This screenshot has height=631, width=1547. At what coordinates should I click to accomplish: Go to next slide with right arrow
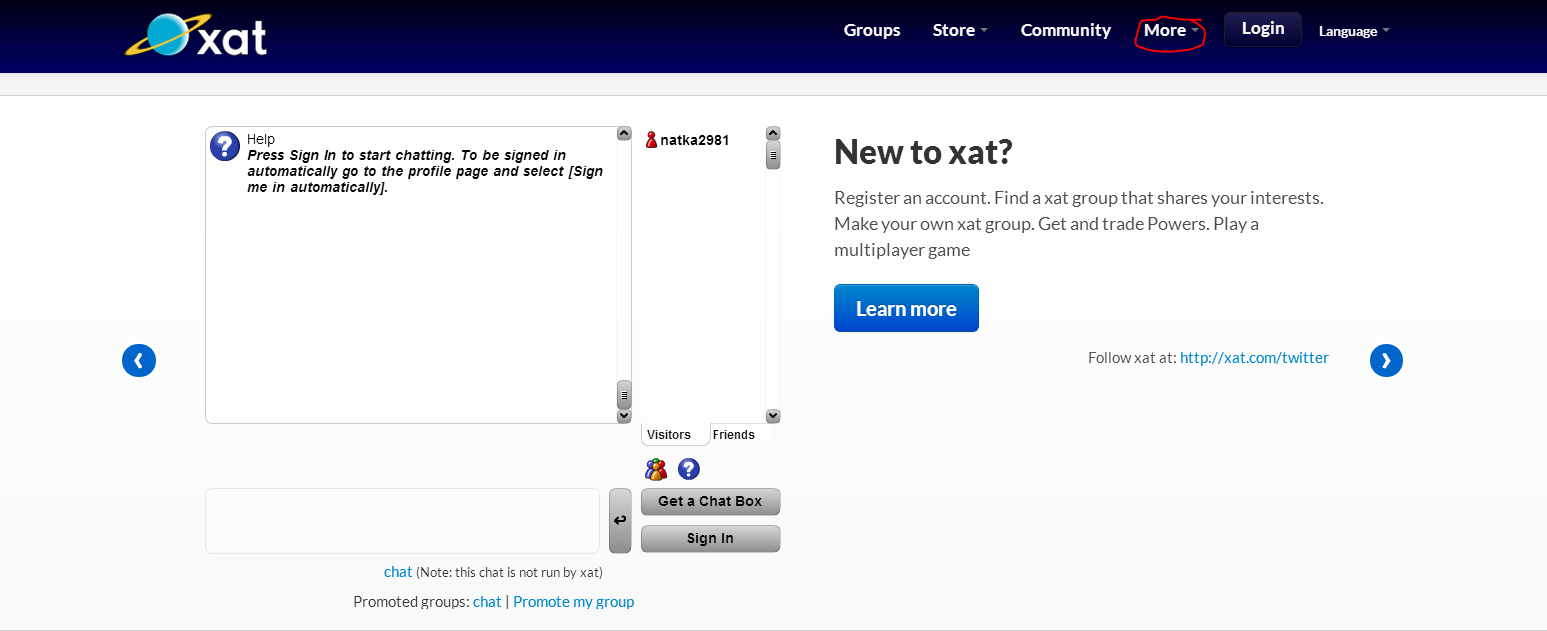1386,360
